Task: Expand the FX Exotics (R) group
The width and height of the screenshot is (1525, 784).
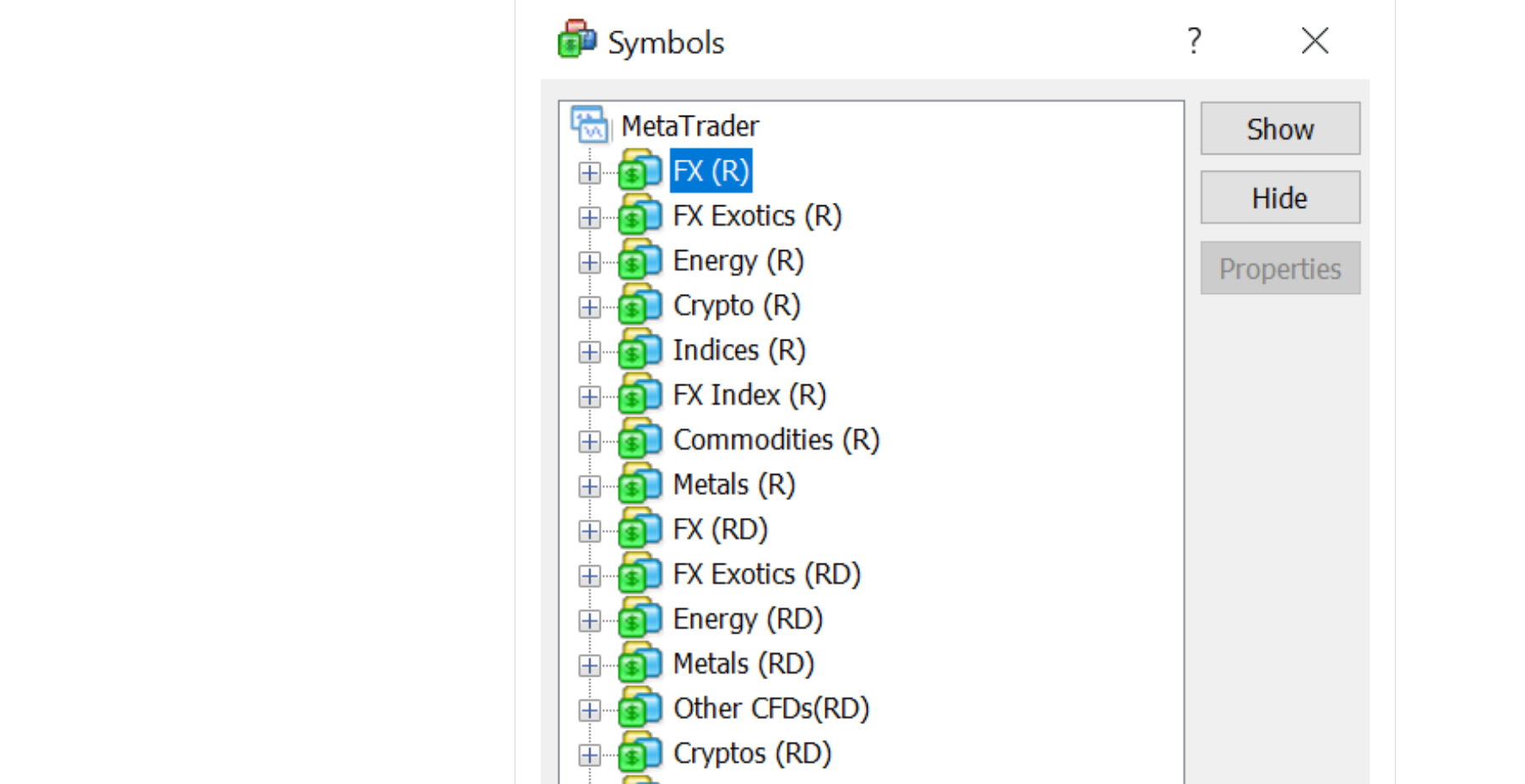Action: pos(590,218)
